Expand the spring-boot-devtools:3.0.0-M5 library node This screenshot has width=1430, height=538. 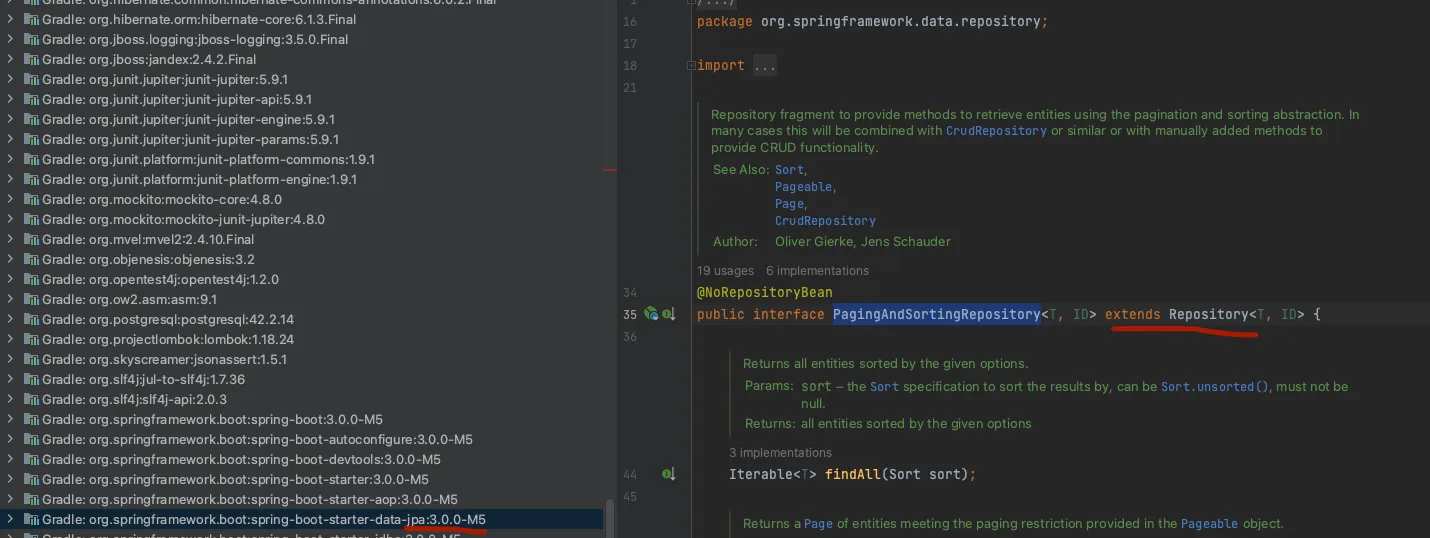pyautogui.click(x=10, y=459)
